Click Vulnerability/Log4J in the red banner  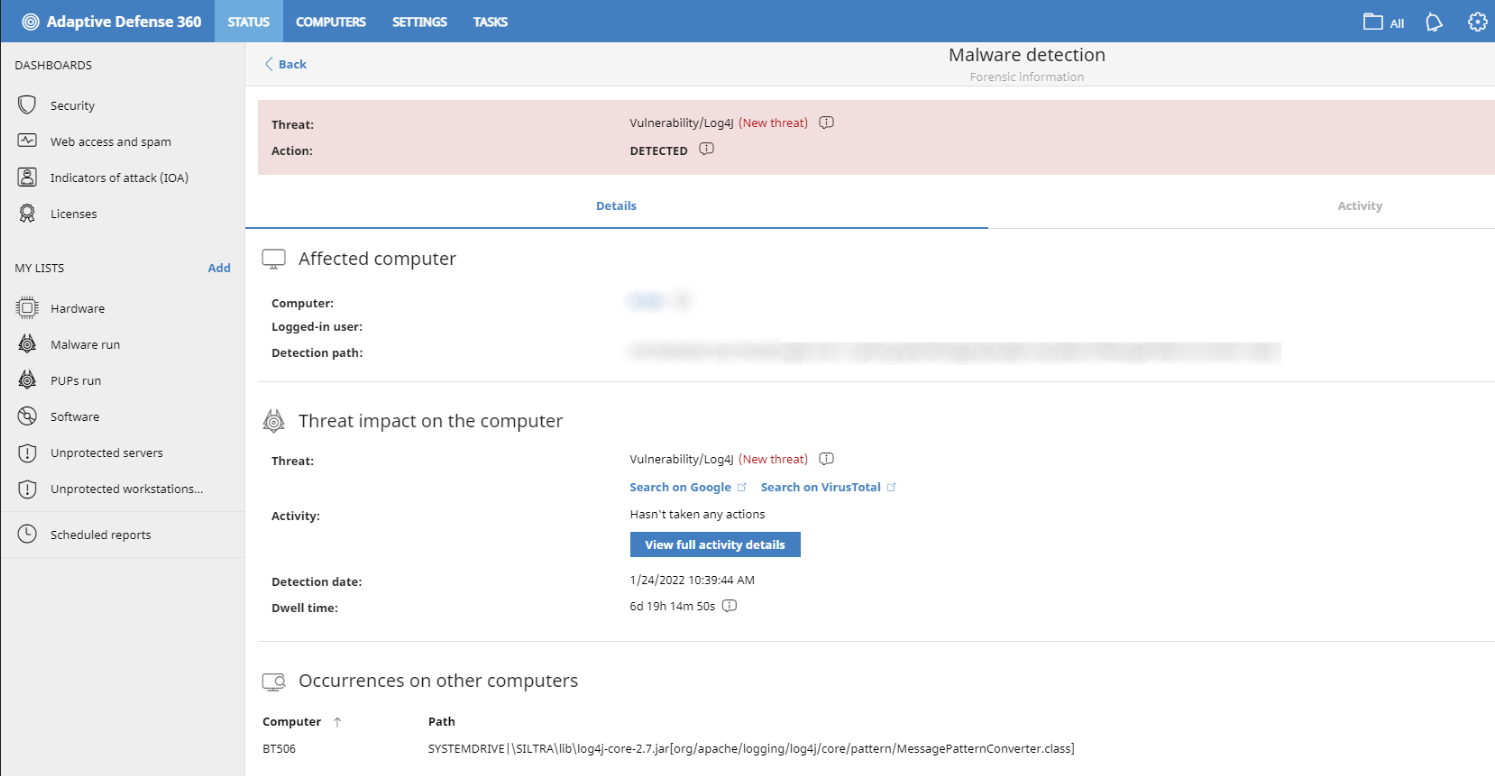click(682, 123)
